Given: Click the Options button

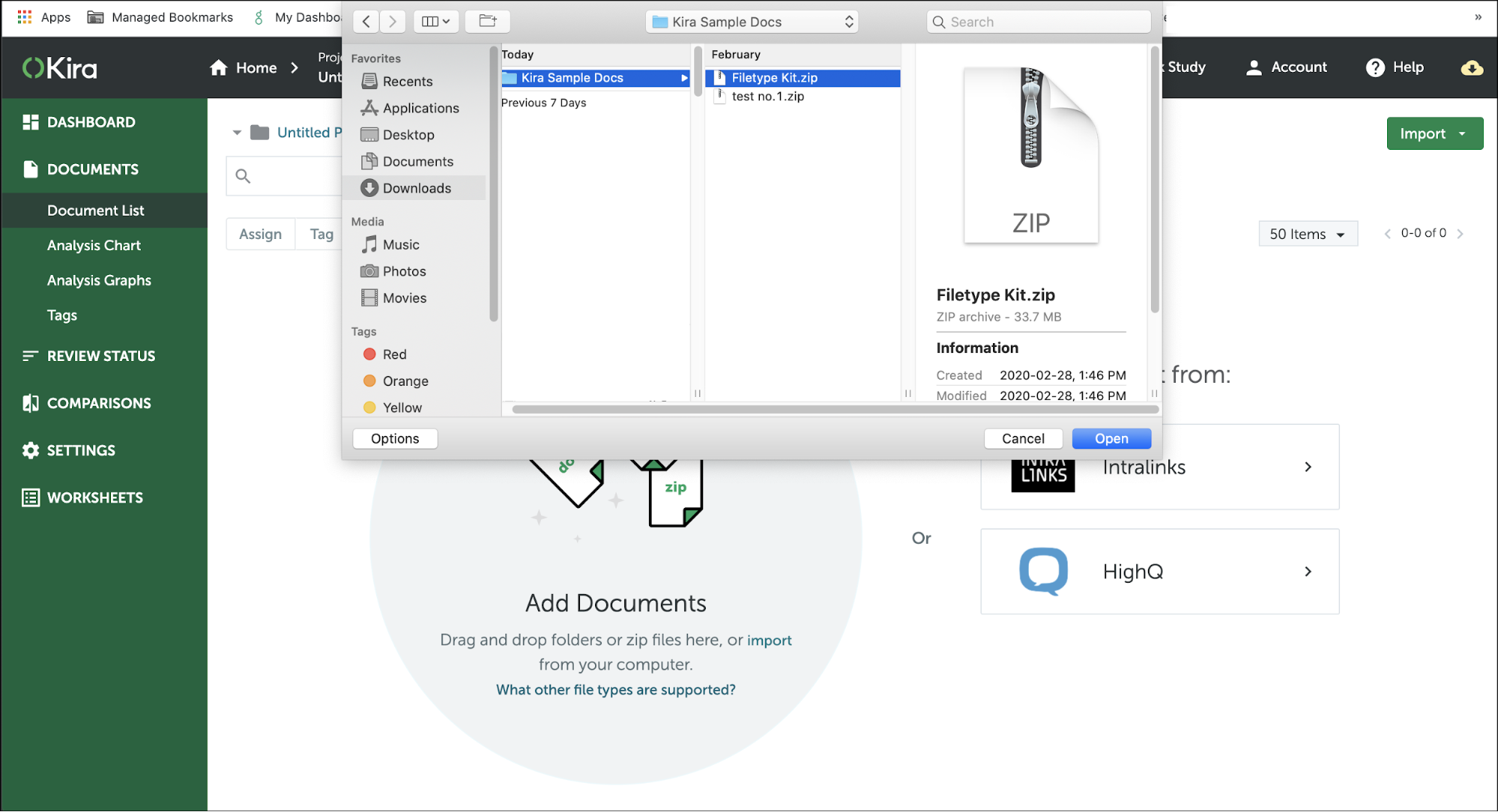Looking at the screenshot, I should tap(395, 438).
